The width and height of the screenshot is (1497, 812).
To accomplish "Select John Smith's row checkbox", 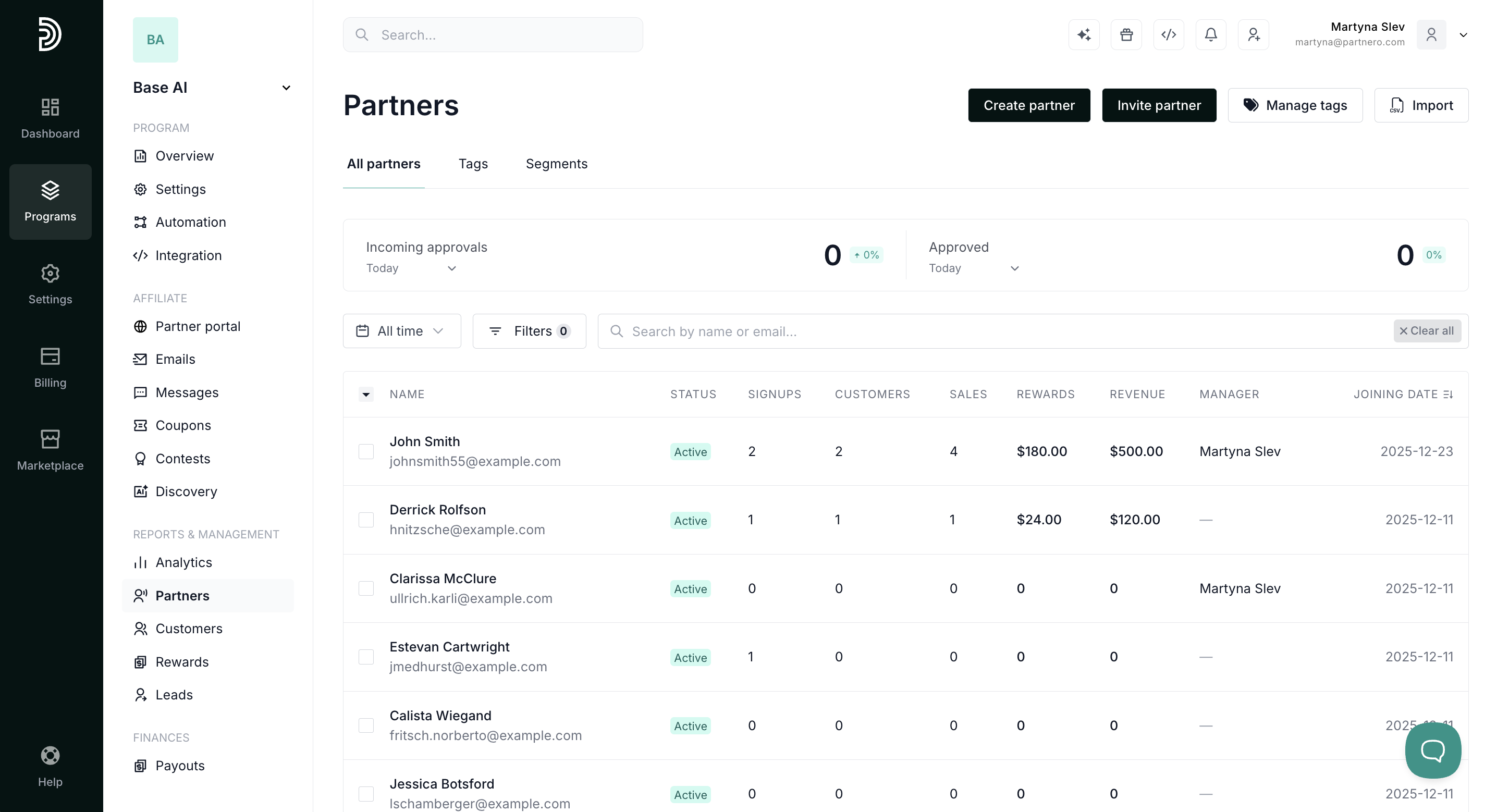I will pyautogui.click(x=366, y=452).
